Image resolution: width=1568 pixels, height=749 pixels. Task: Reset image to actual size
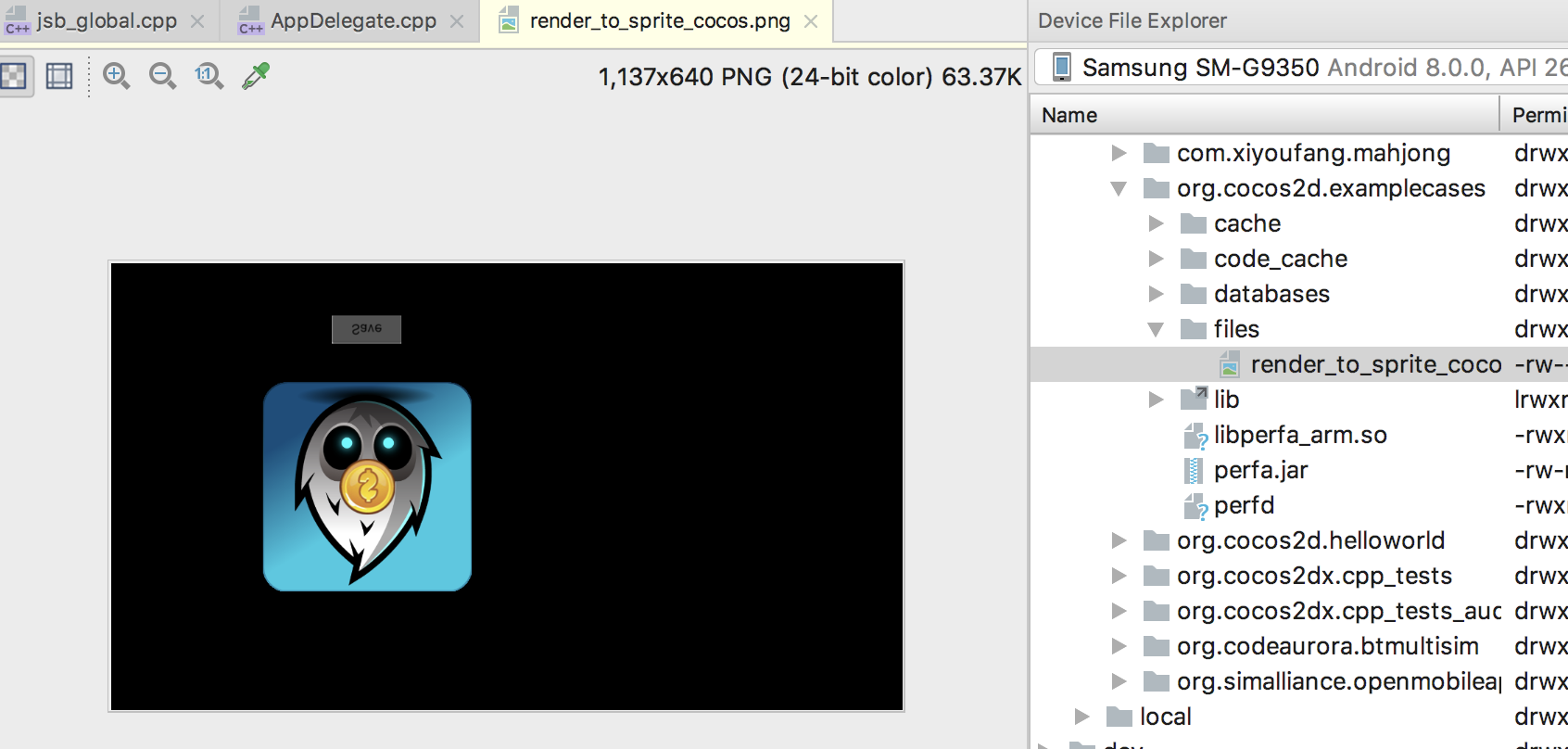[209, 76]
